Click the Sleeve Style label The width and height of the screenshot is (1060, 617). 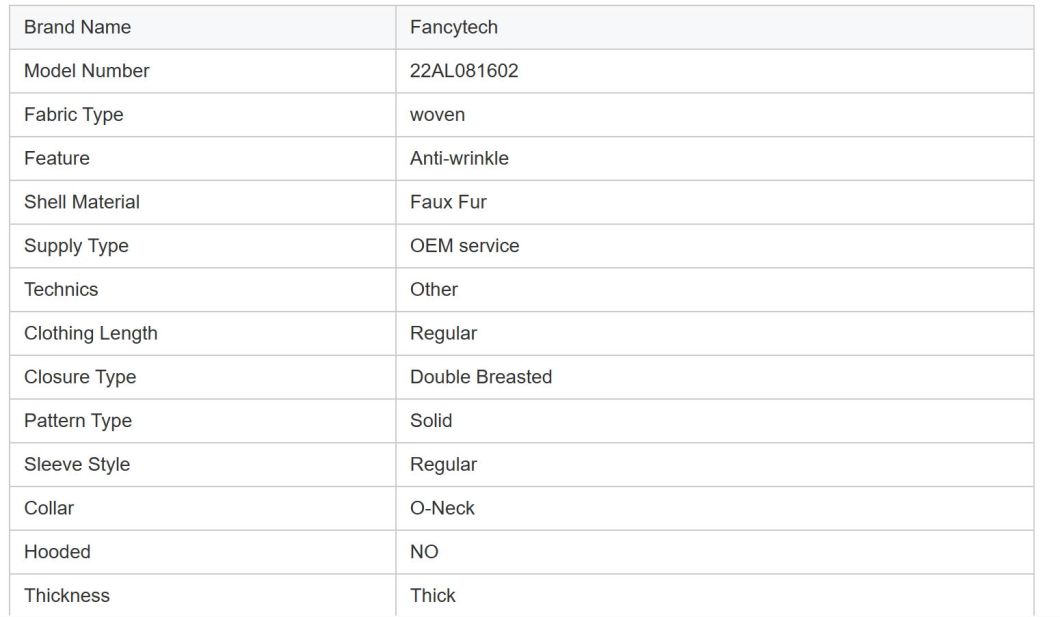[x=77, y=464]
